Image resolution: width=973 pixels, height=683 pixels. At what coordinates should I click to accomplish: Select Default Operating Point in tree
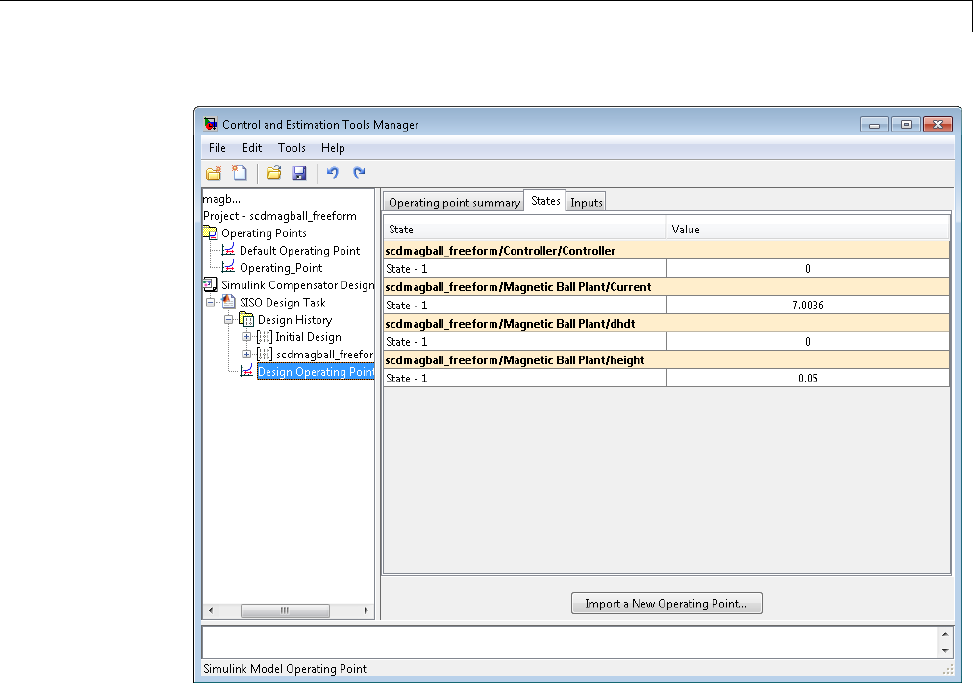pos(299,251)
